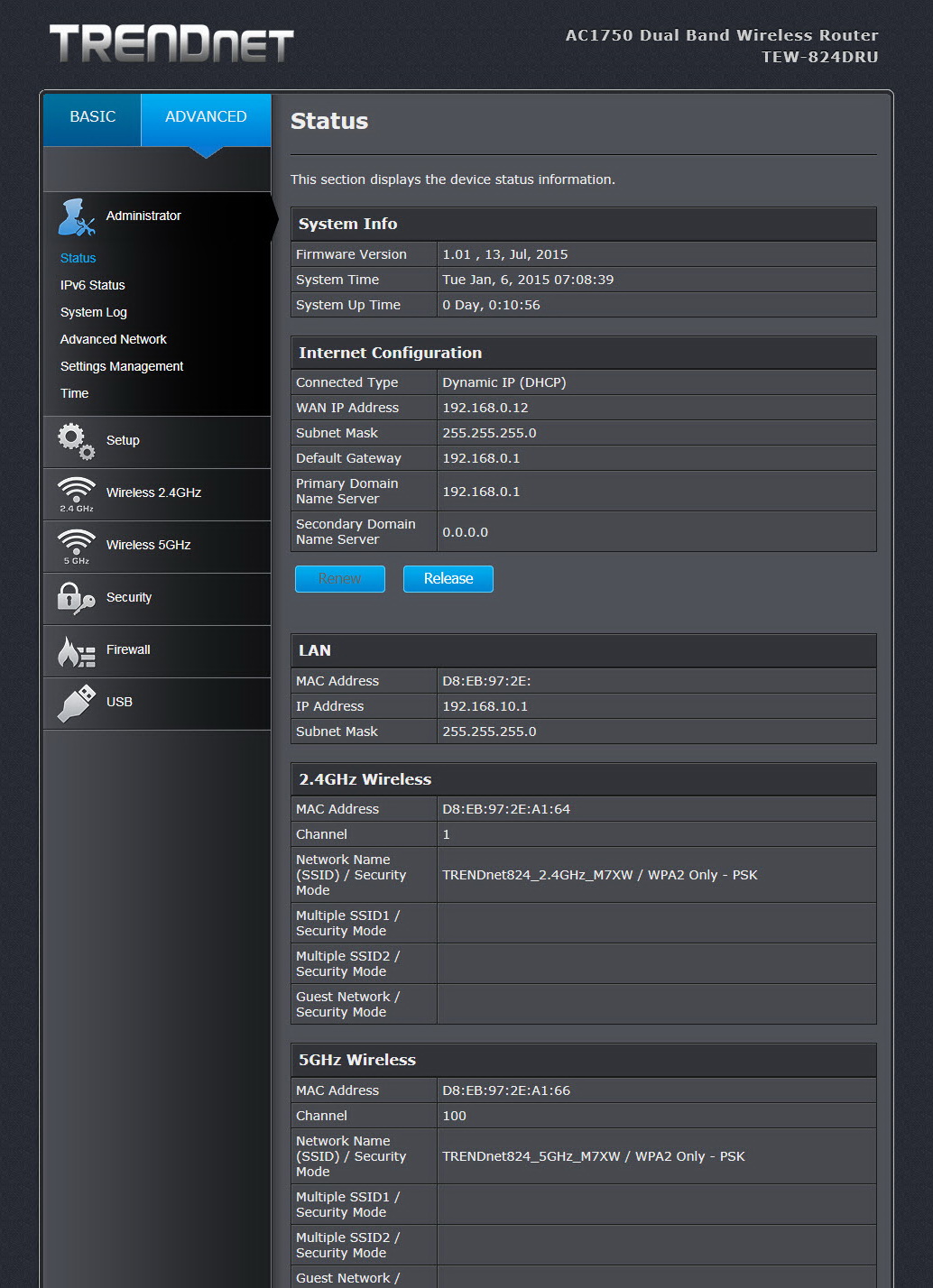Click the Security padlock icon
Image resolution: width=933 pixels, height=1288 pixels.
(76, 598)
